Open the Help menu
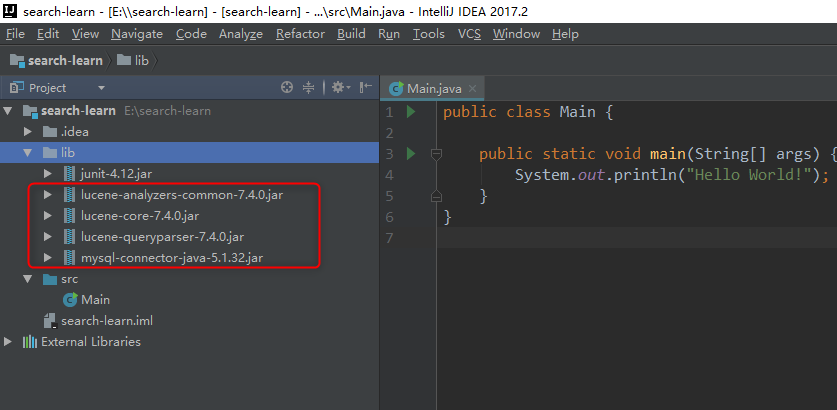 click(x=565, y=34)
